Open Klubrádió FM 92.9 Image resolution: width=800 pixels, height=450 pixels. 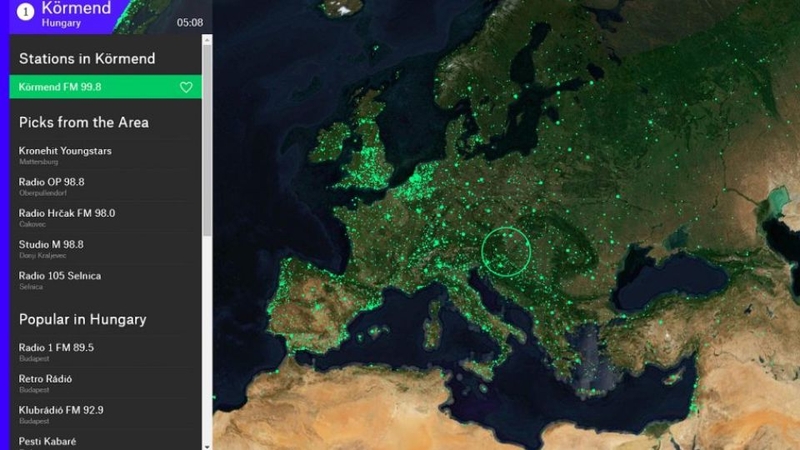click(x=106, y=414)
